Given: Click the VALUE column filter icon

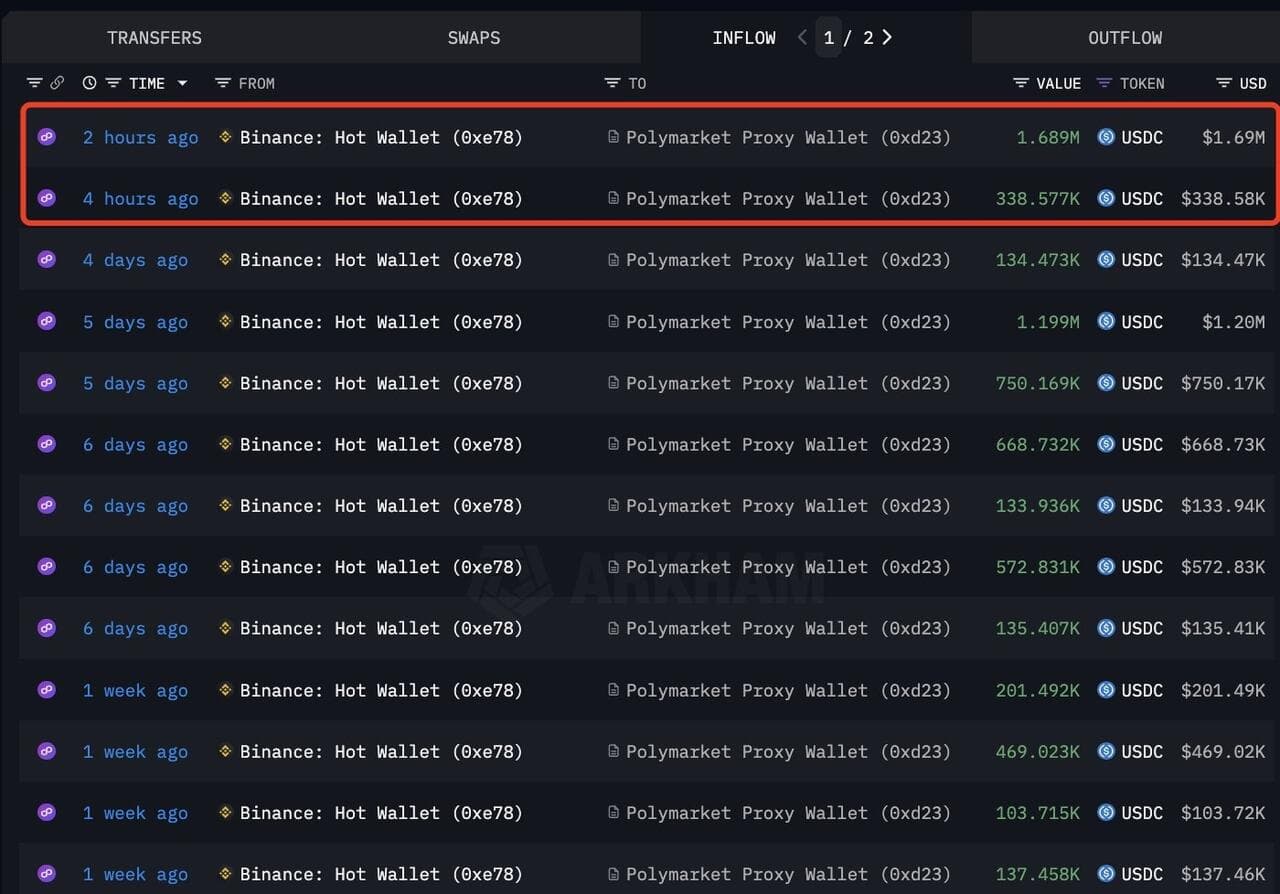Looking at the screenshot, I should [x=1020, y=83].
